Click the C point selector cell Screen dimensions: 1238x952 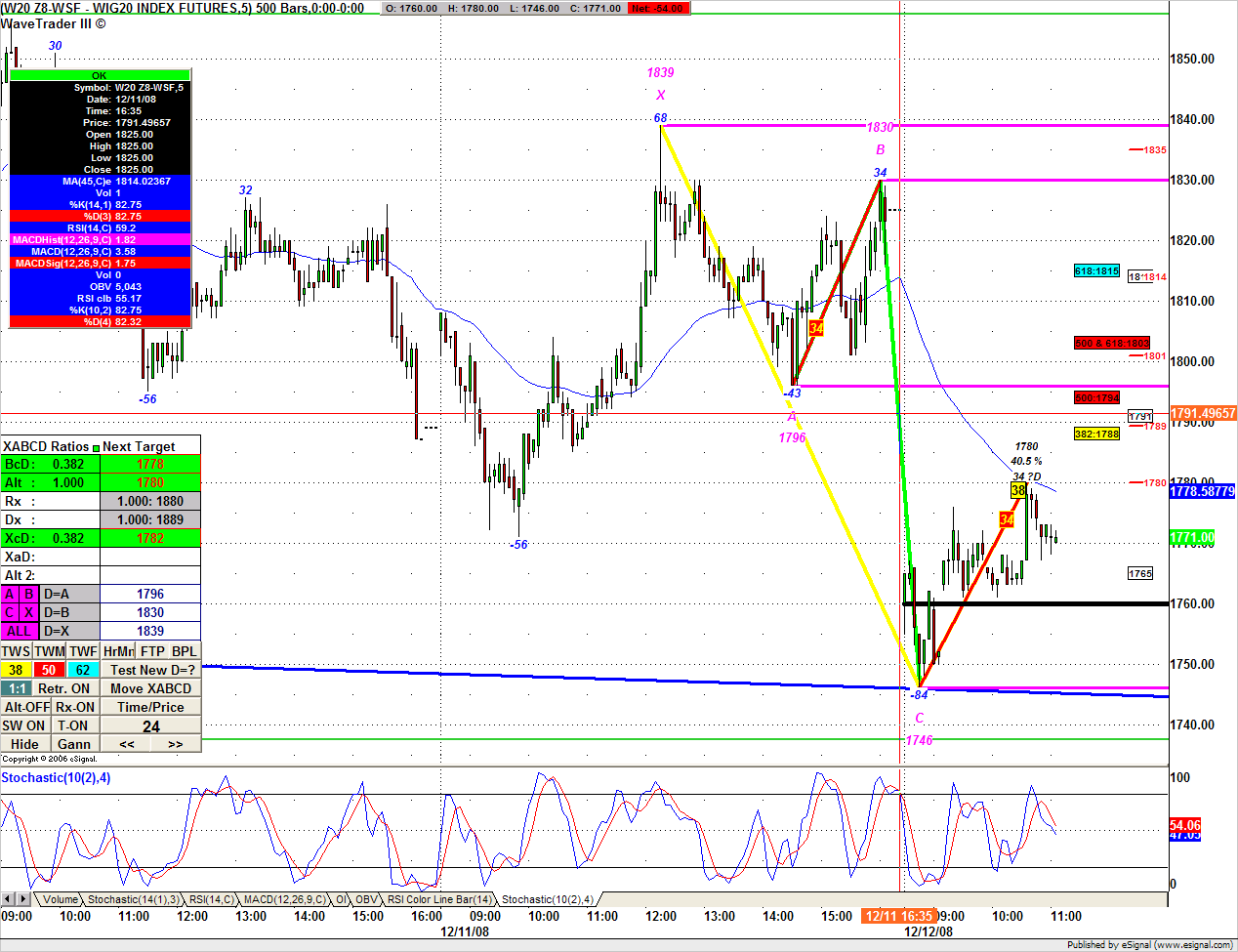11,612
